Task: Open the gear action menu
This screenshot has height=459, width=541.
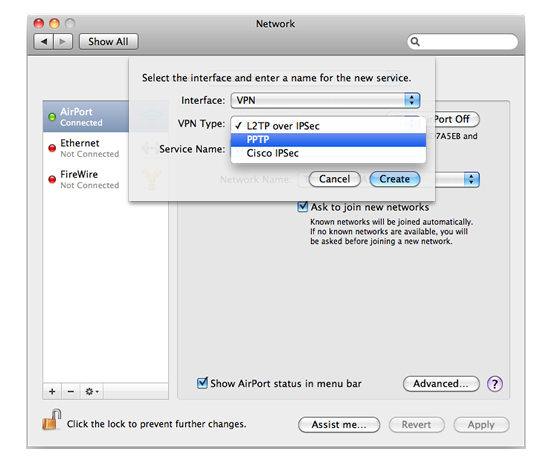Action: (92, 391)
